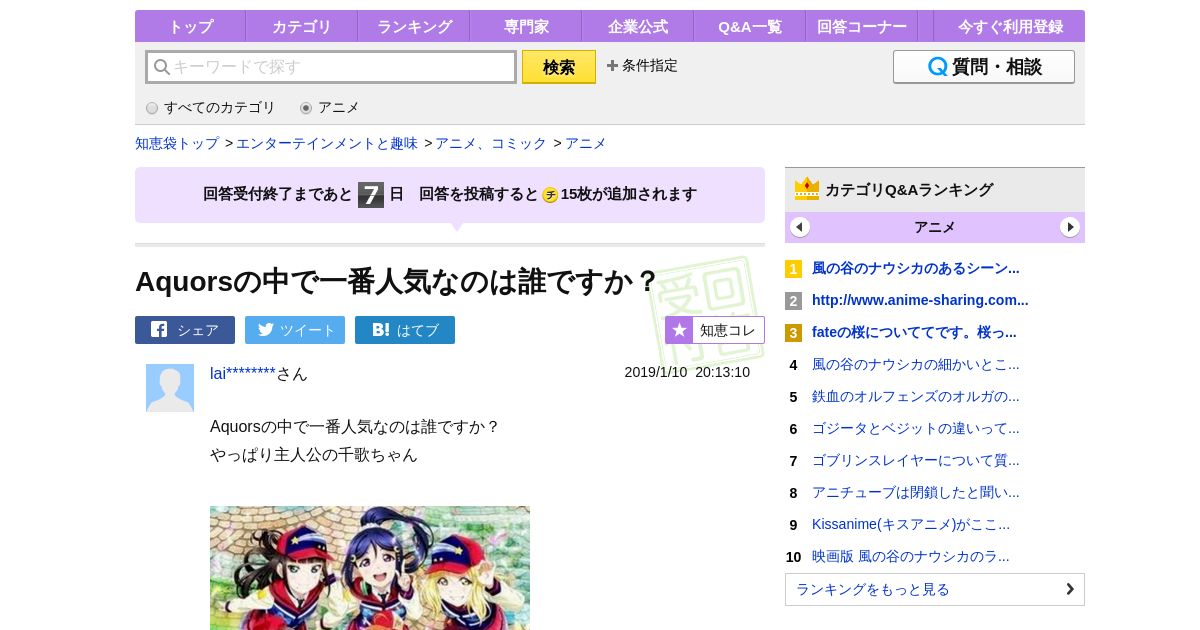Open the 企業公式 navigation tab
Screen dimensions: 1200x630
click(637, 26)
